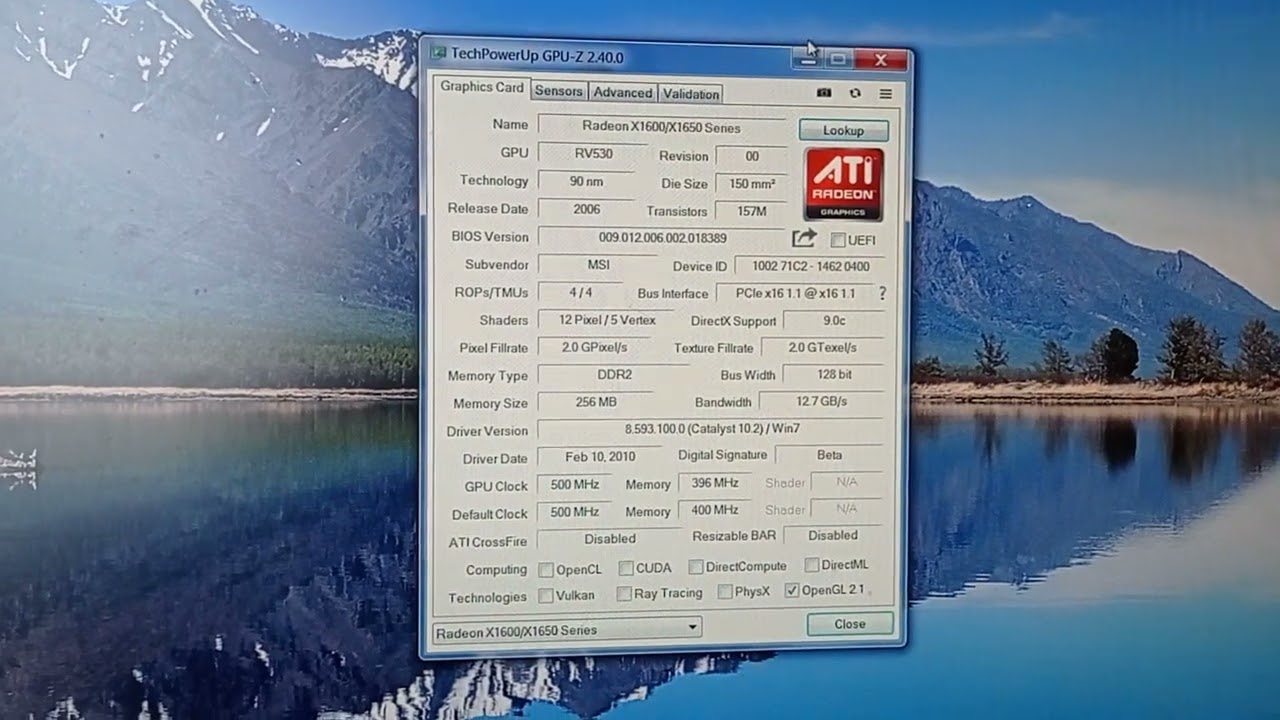This screenshot has height=720, width=1280.
Task: Open the Radeon X1600/X1650 Series GPU dropdown
Action: pos(567,630)
